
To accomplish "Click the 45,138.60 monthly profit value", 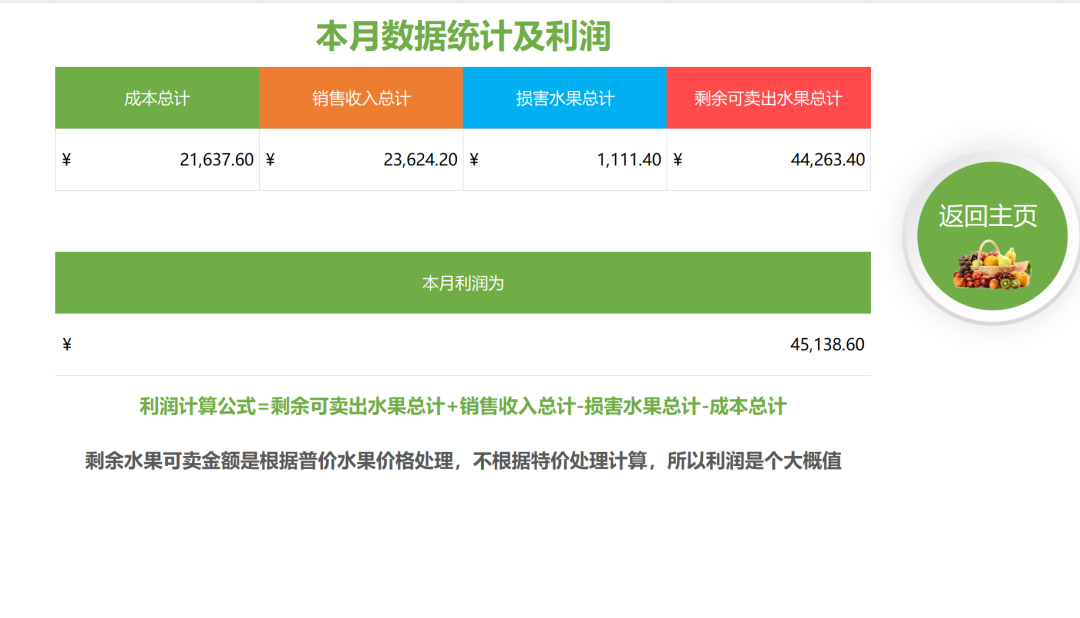I will pyautogui.click(x=827, y=345).
